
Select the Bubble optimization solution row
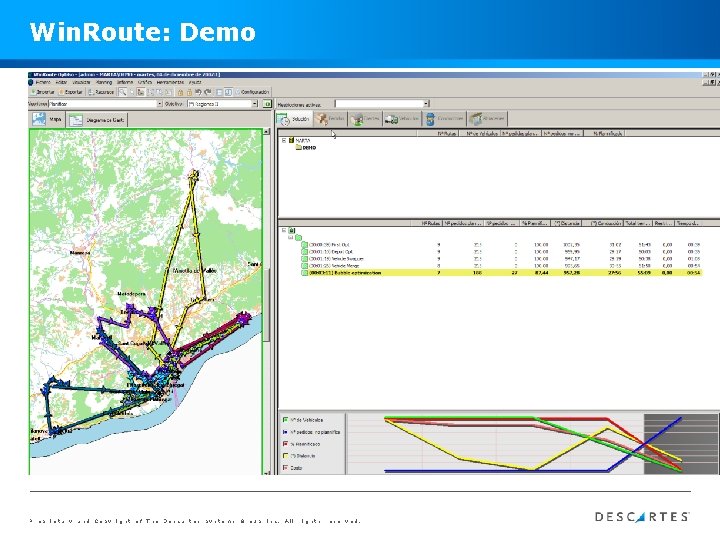coord(501,273)
